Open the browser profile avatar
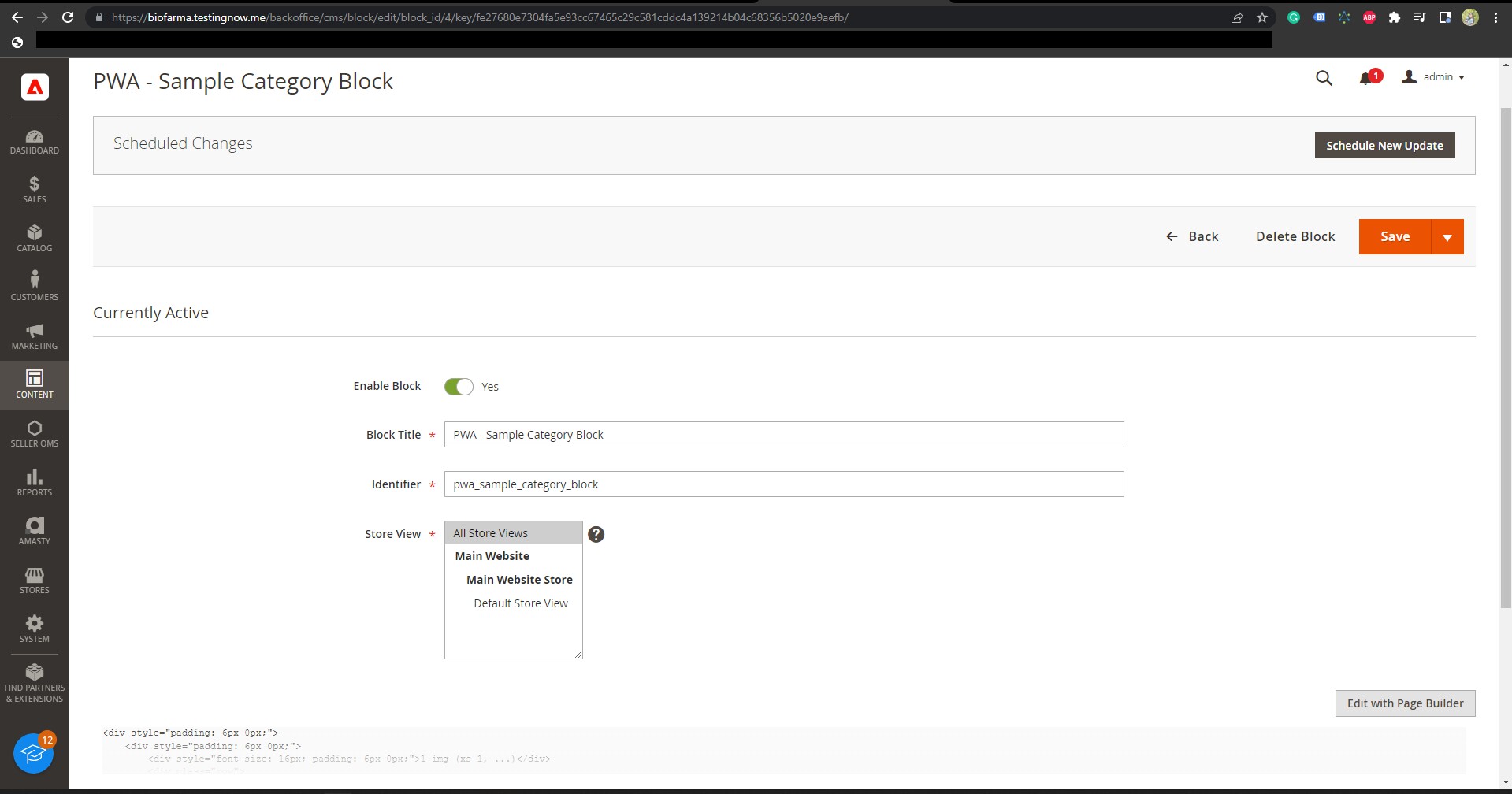Screen dimensions: 1512x794 [1470, 17]
